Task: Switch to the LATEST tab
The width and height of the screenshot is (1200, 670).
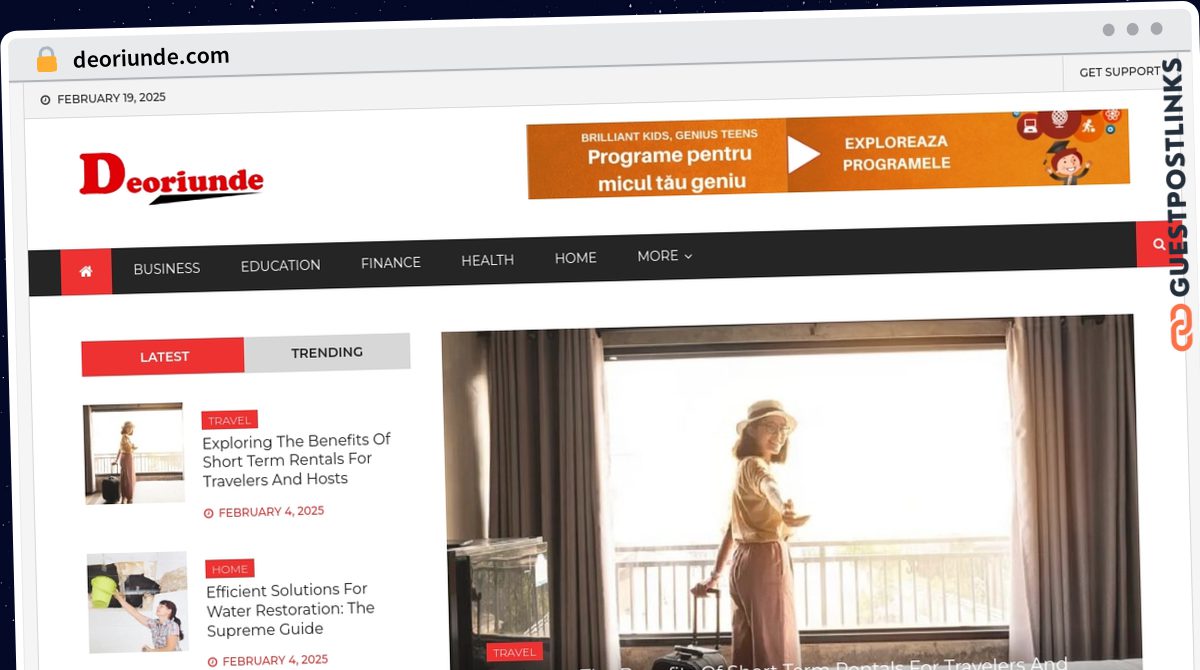Action: click(164, 357)
